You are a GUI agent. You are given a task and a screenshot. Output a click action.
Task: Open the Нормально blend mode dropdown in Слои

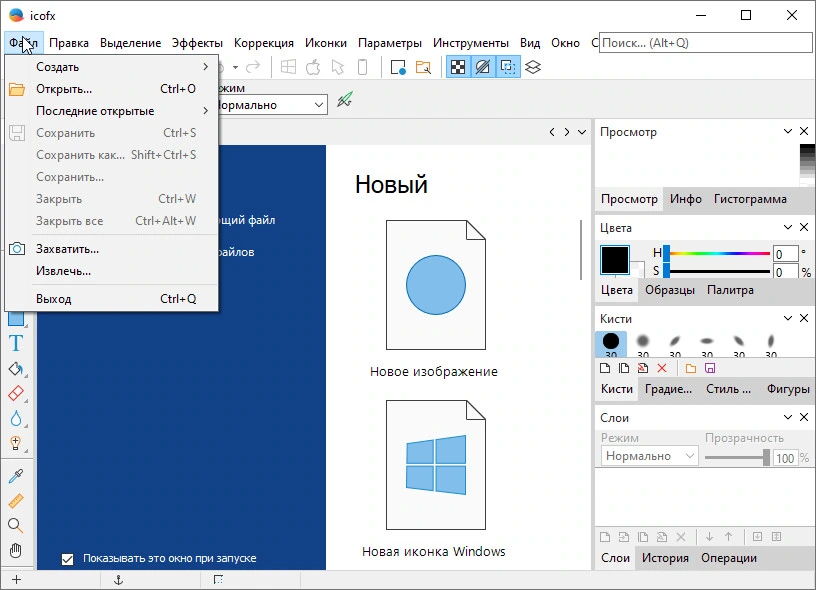click(649, 456)
